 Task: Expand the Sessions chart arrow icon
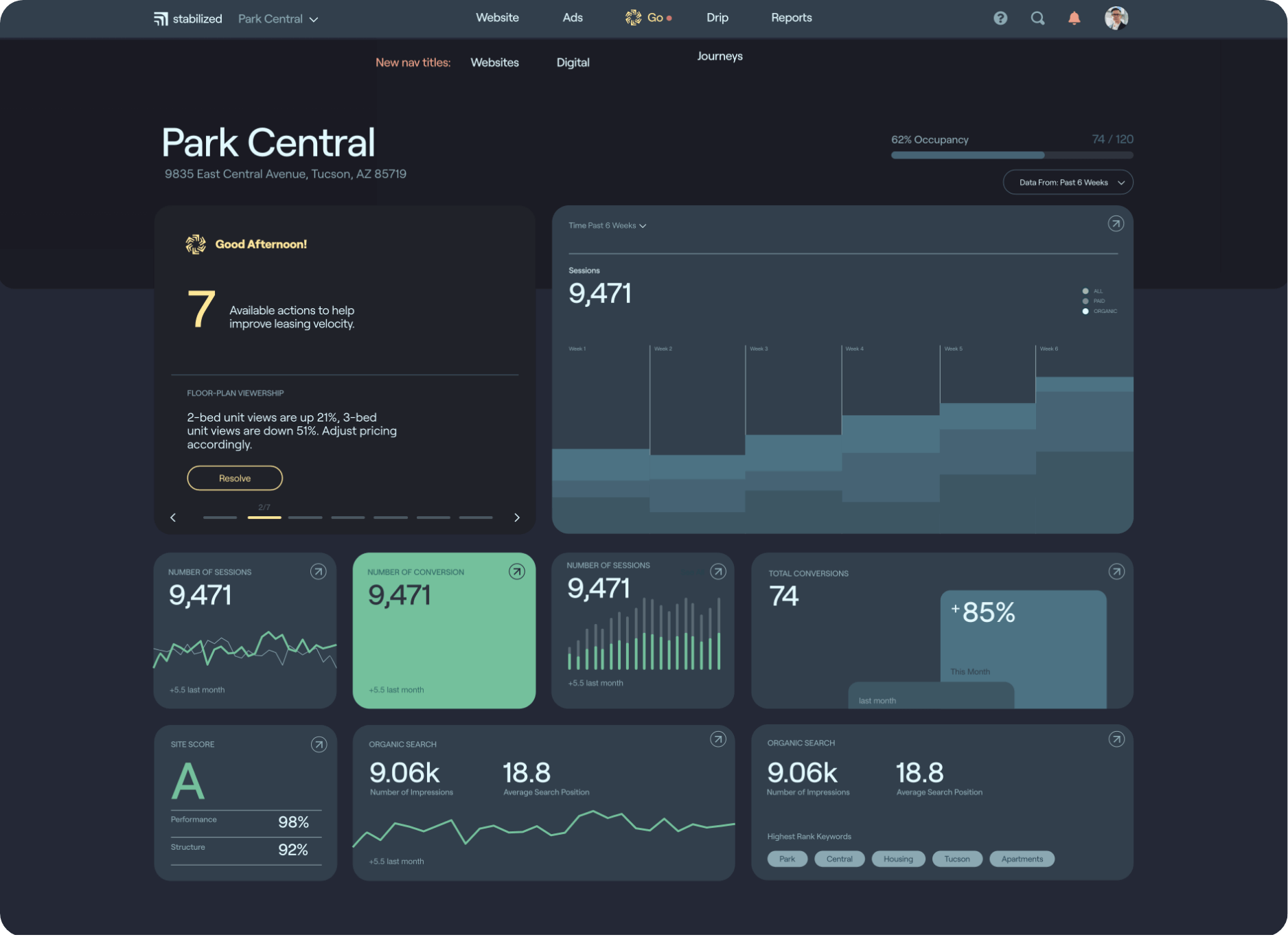click(x=1116, y=224)
